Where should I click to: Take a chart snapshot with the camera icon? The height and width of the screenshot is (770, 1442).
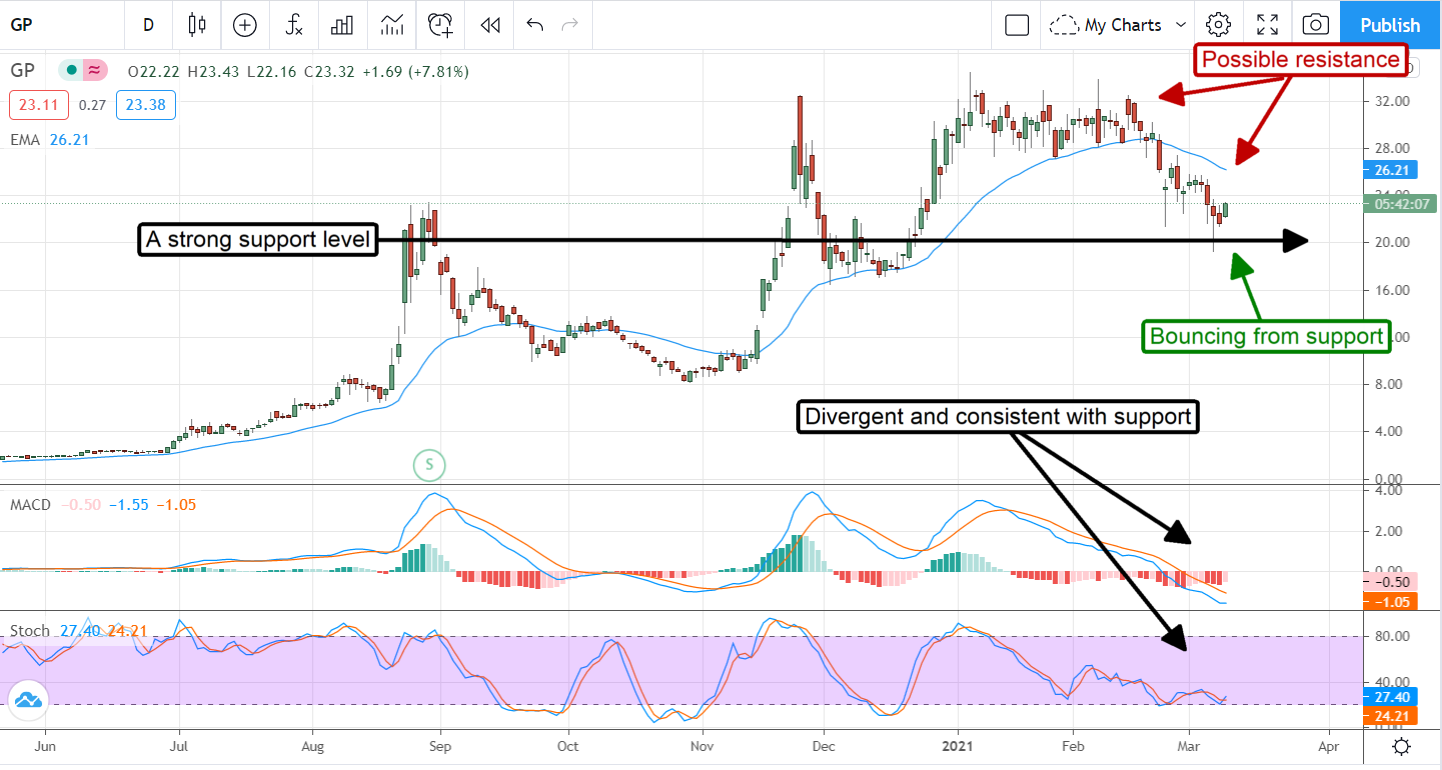coord(1316,25)
